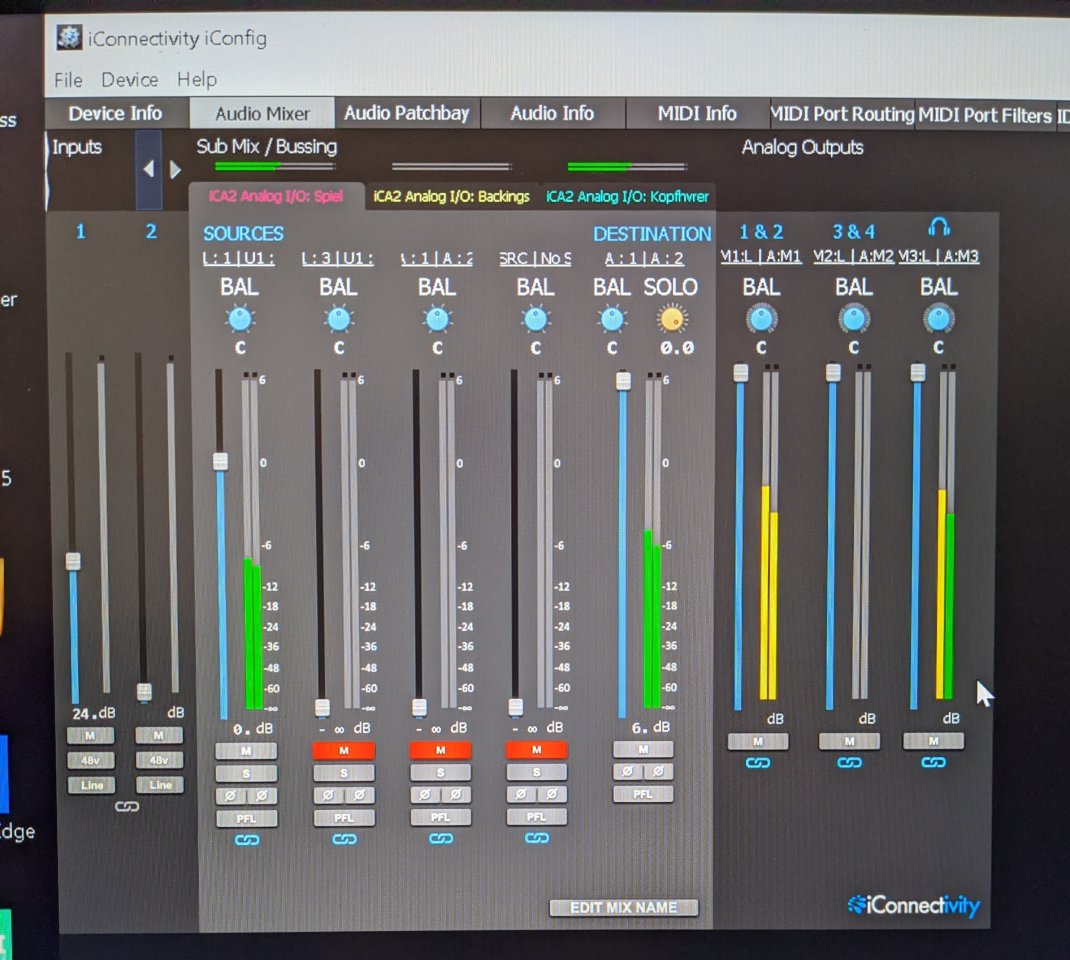Viewport: 1070px width, 960px height.
Task: Click iConnectivity logo at bottom right
Action: (913, 905)
